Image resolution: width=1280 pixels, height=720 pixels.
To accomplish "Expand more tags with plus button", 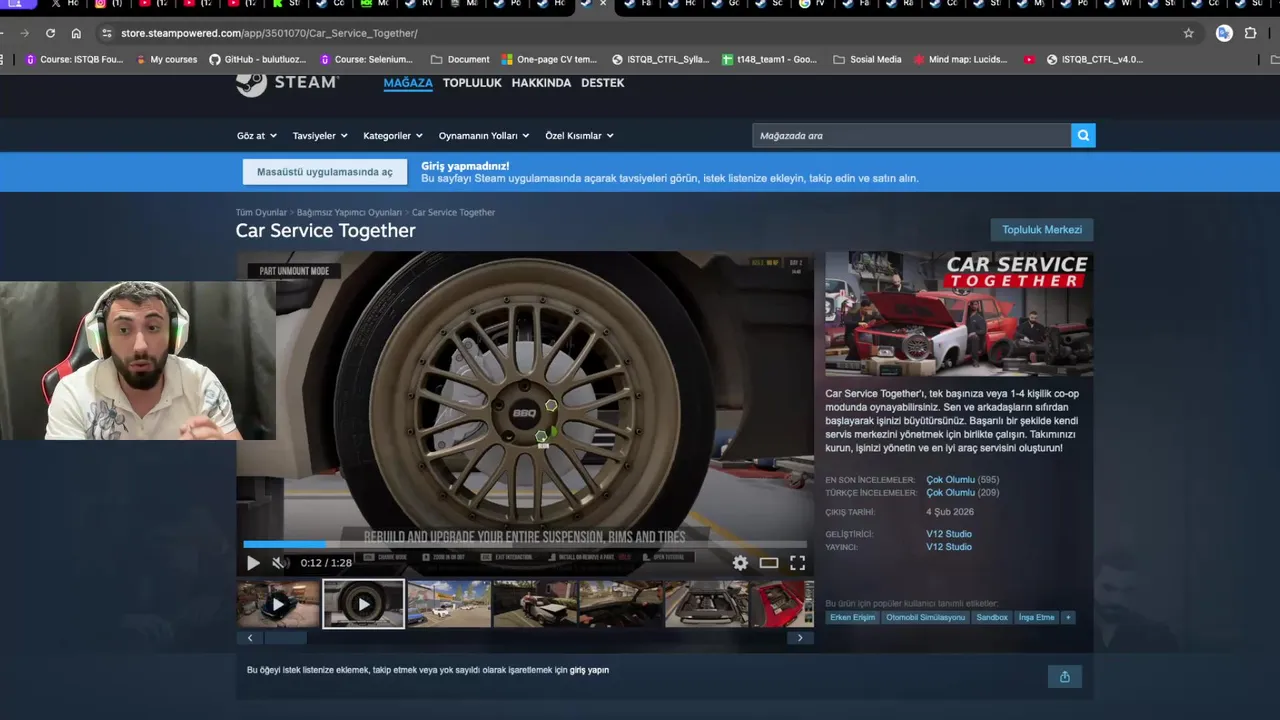I will coord(1068,617).
